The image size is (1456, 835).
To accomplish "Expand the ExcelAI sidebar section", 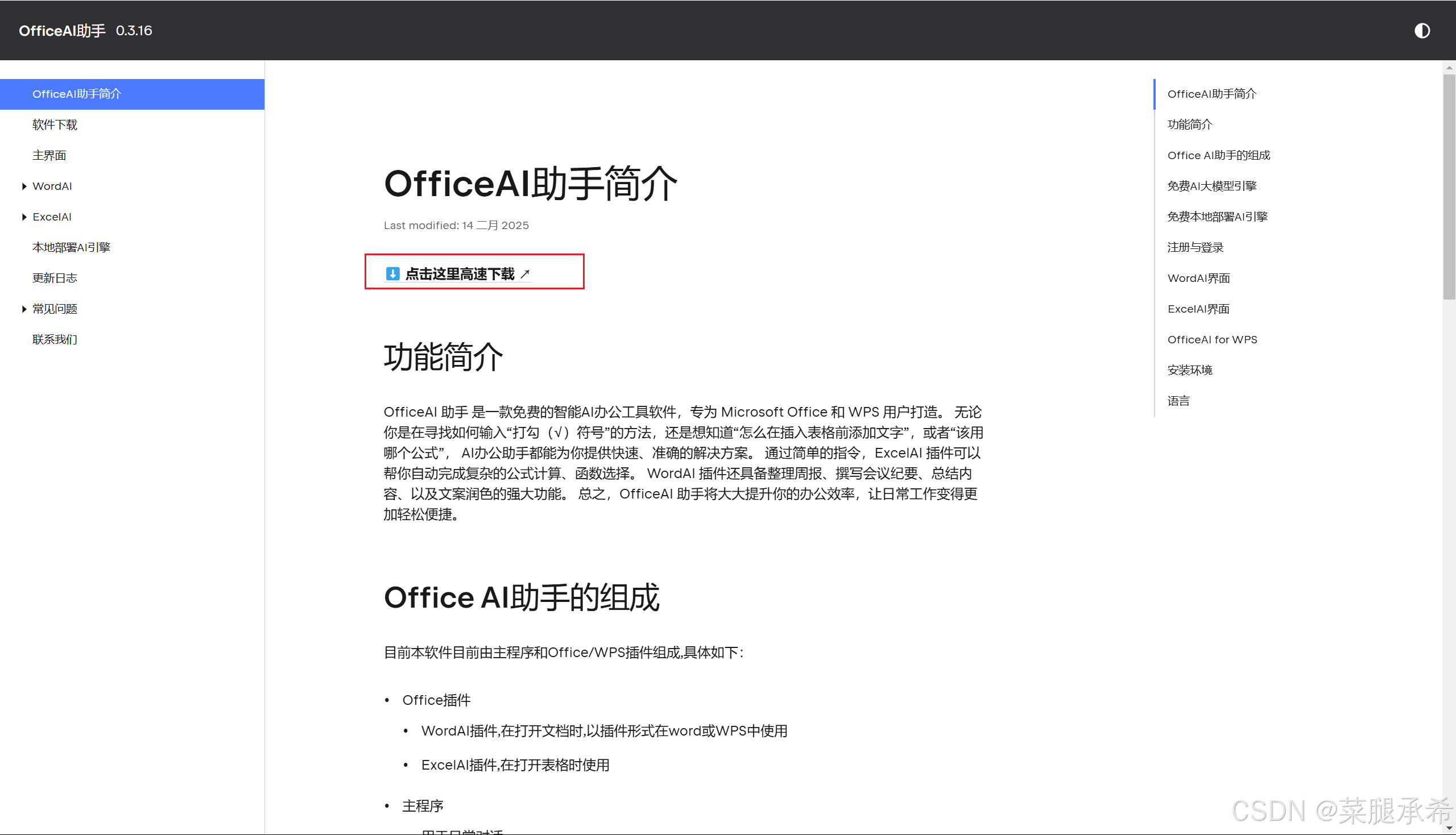I will [x=24, y=217].
